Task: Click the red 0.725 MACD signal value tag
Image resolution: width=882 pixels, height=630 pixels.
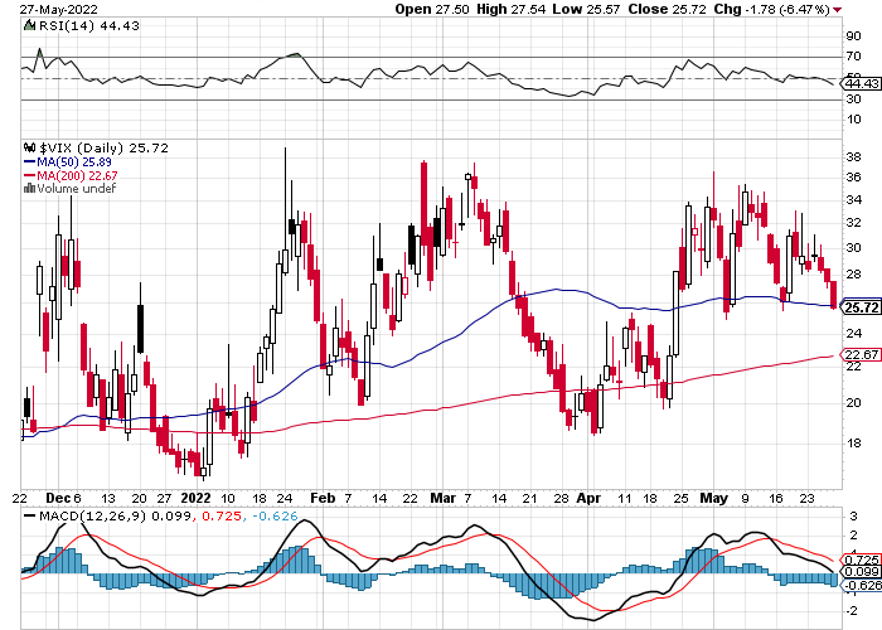Action: (x=862, y=558)
